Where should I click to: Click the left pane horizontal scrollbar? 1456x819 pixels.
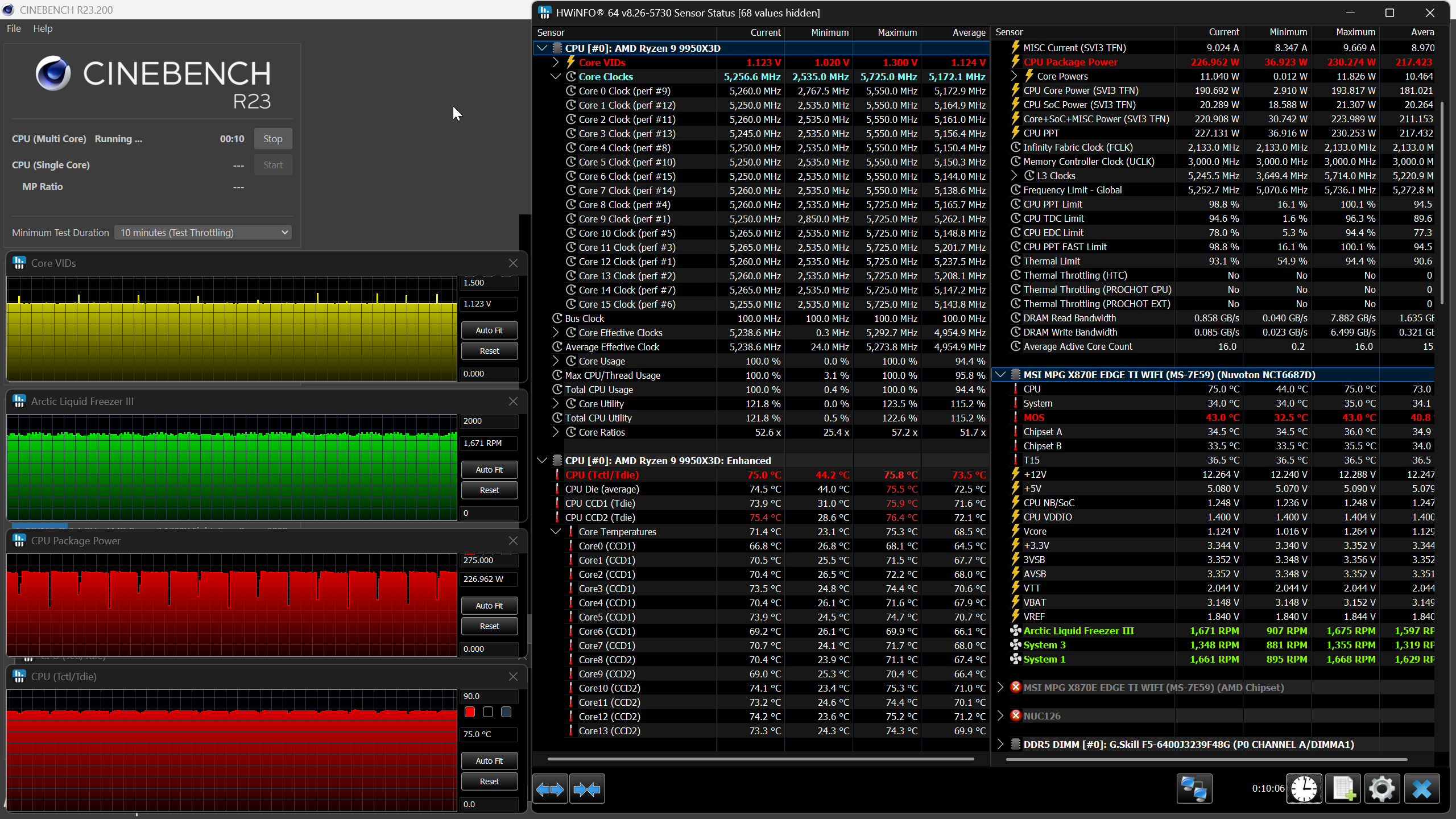pyautogui.click(x=760, y=759)
